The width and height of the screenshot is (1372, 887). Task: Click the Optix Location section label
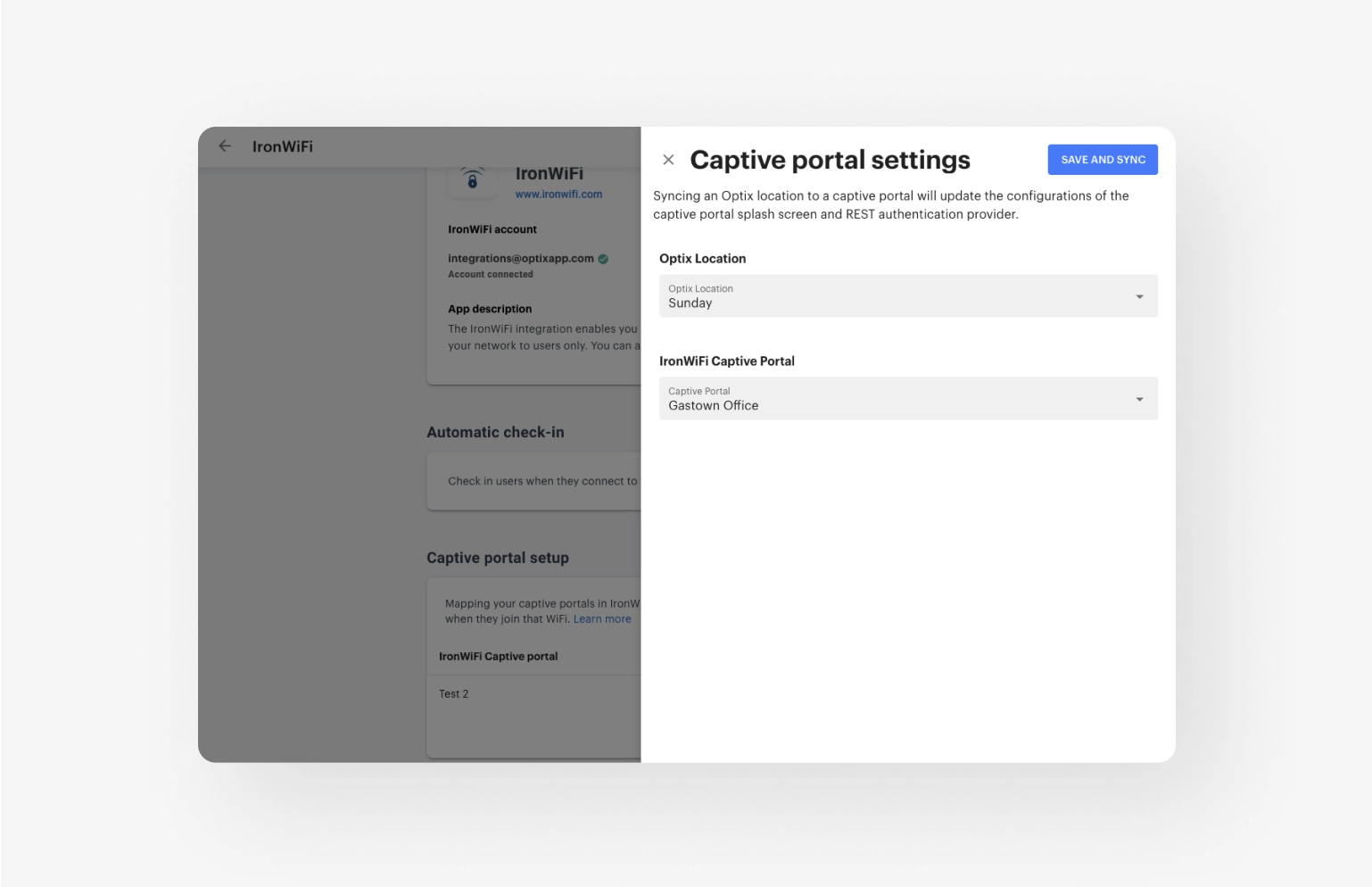[703, 259]
